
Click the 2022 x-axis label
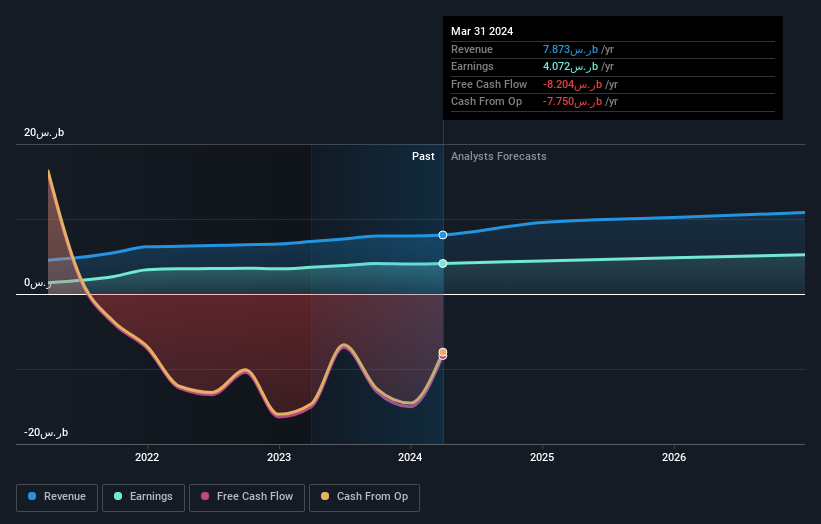coord(147,457)
